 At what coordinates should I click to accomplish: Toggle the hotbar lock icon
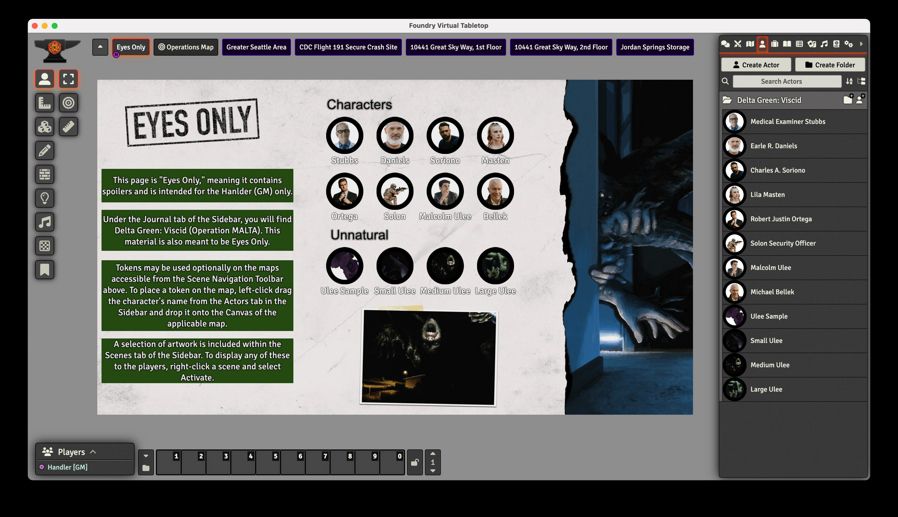pos(415,462)
